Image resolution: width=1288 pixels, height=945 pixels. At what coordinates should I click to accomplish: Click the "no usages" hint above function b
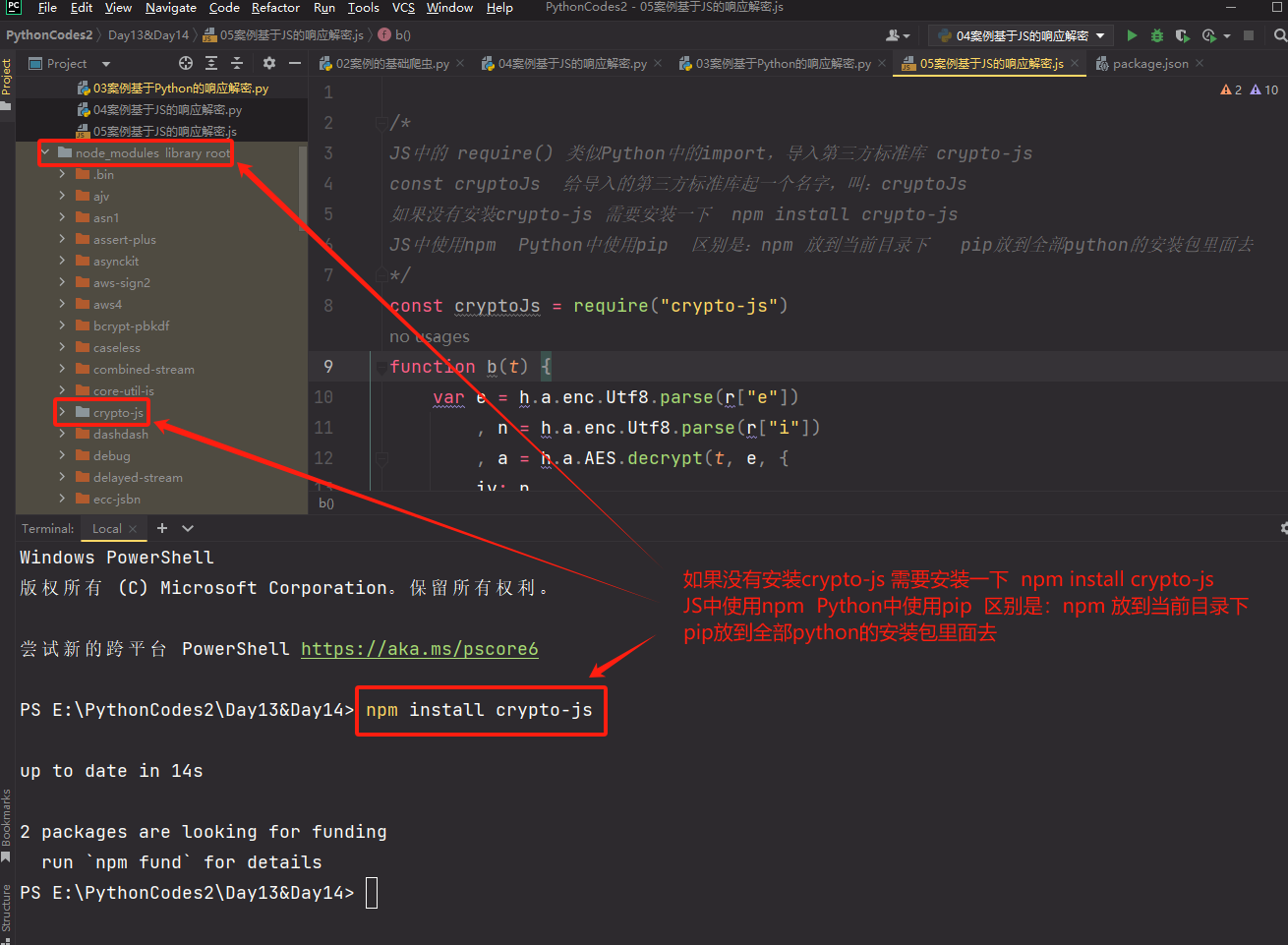pyautogui.click(x=430, y=336)
